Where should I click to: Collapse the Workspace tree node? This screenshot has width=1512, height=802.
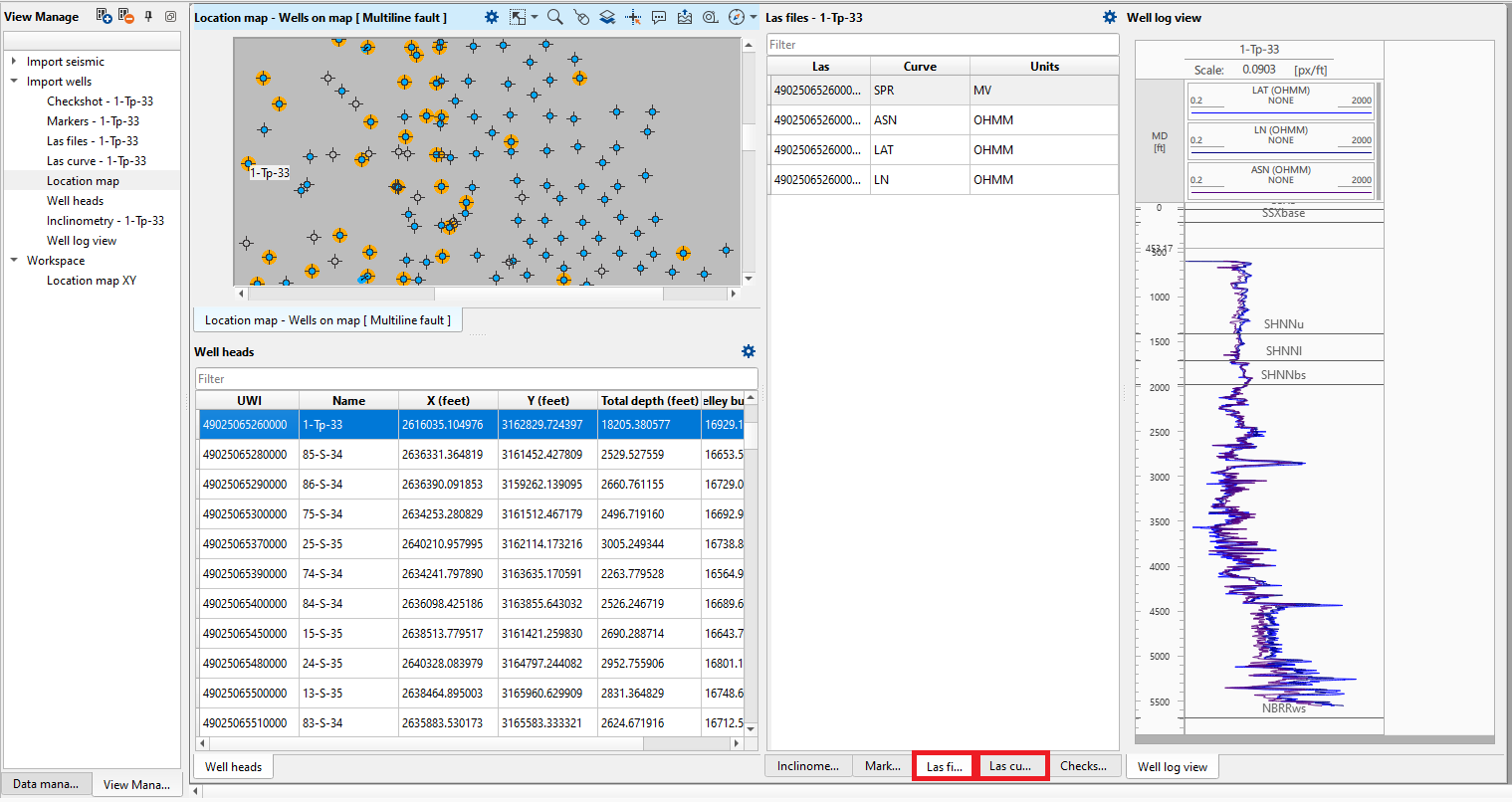(14, 261)
